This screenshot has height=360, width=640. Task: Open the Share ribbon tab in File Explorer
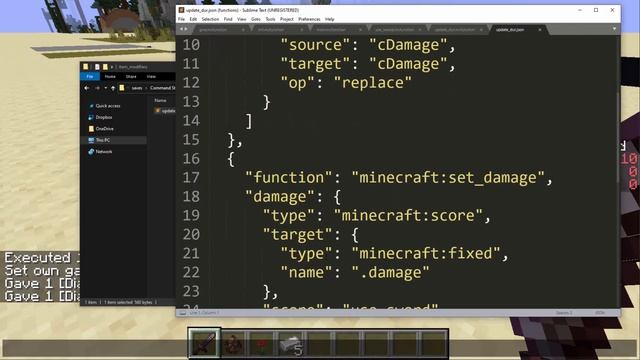point(131,76)
